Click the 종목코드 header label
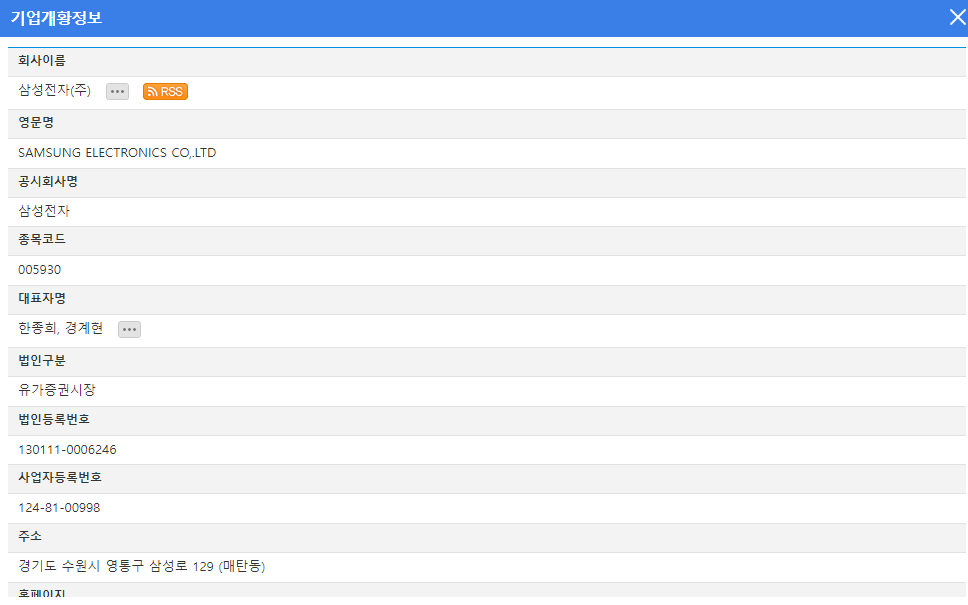The width and height of the screenshot is (968, 605). [42, 240]
